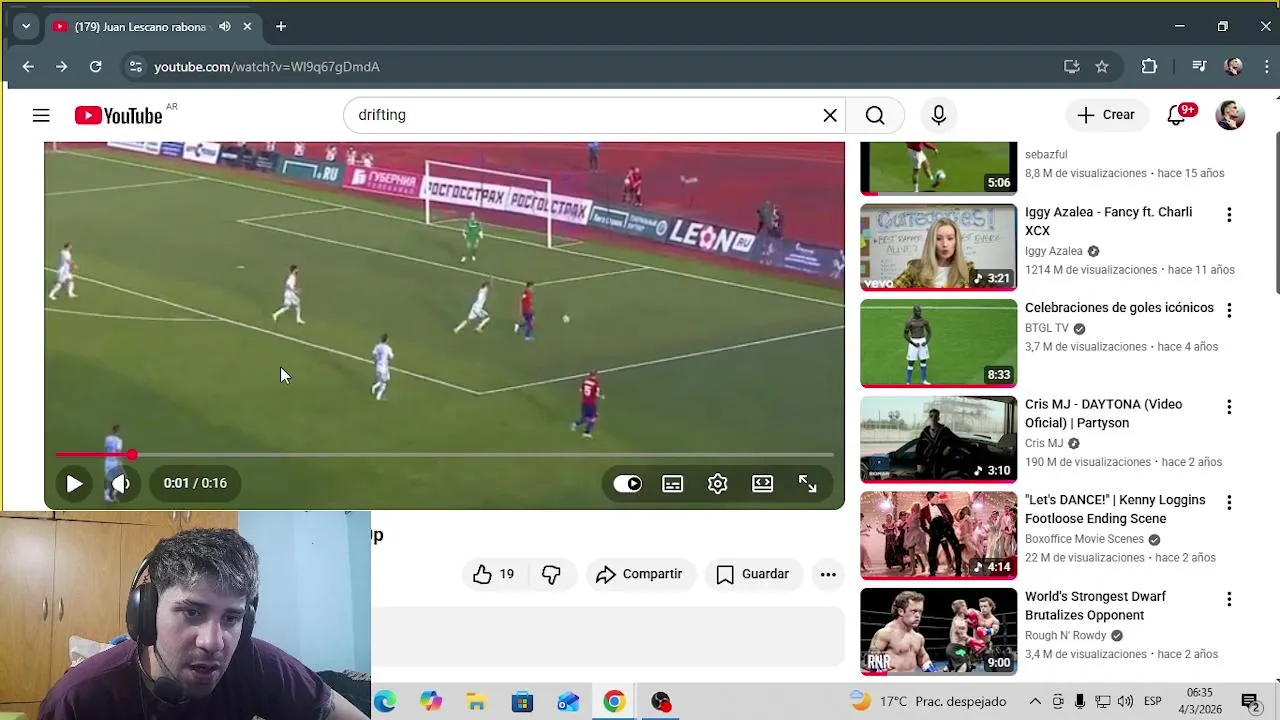Go forward in Chrome history
The image size is (1280, 720).
tap(62, 67)
